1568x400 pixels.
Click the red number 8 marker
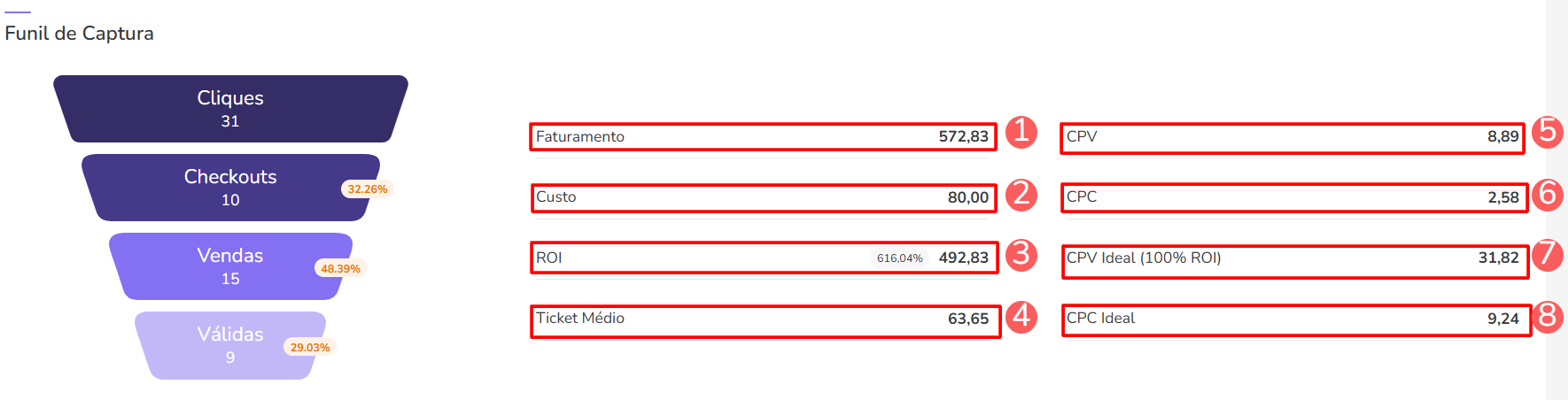pyautogui.click(x=1548, y=315)
